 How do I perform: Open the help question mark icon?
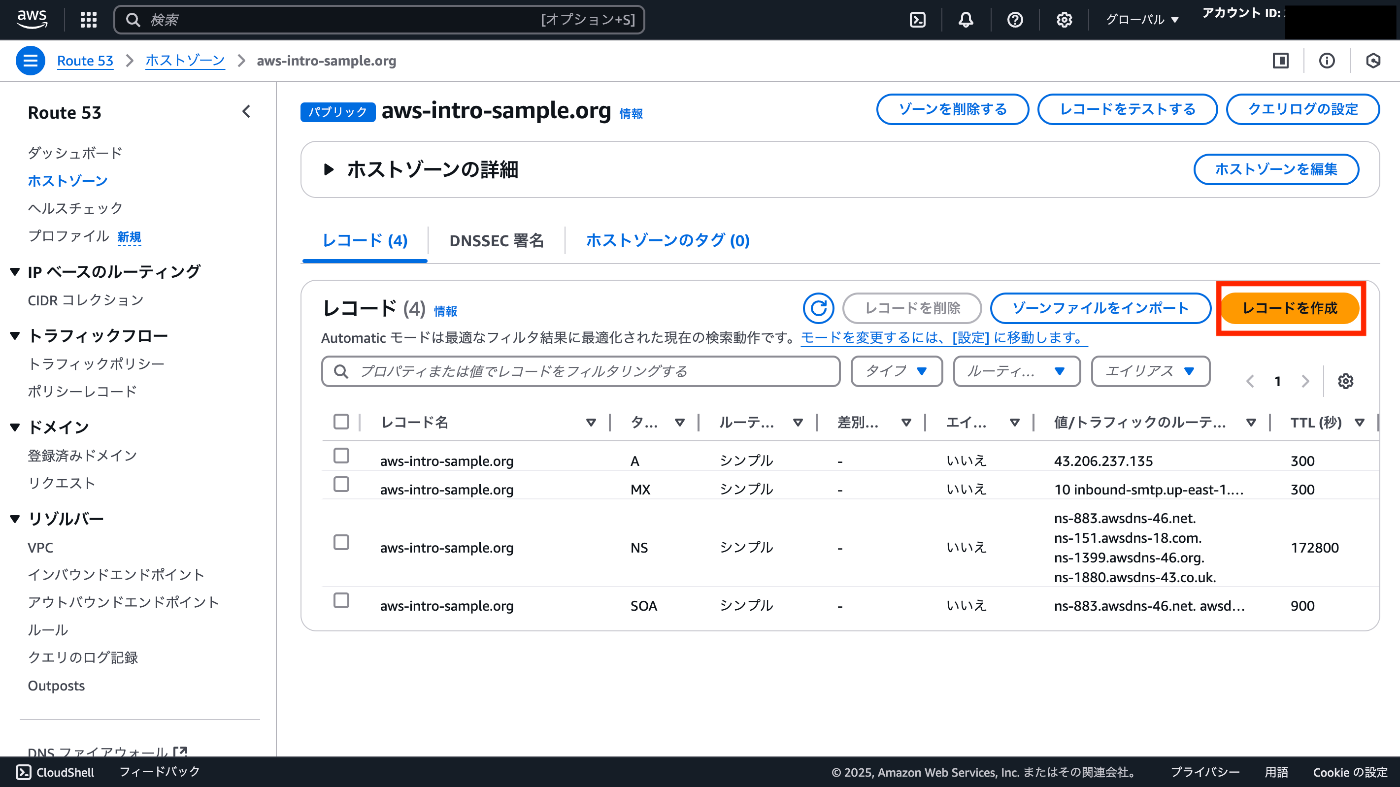coord(1015,20)
